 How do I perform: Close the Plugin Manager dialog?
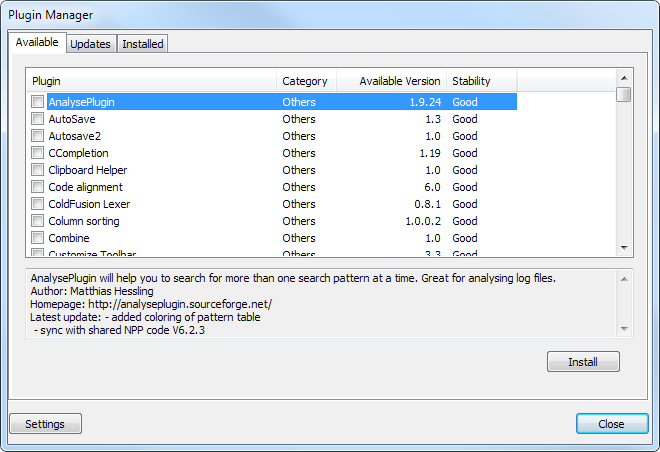[x=611, y=424]
